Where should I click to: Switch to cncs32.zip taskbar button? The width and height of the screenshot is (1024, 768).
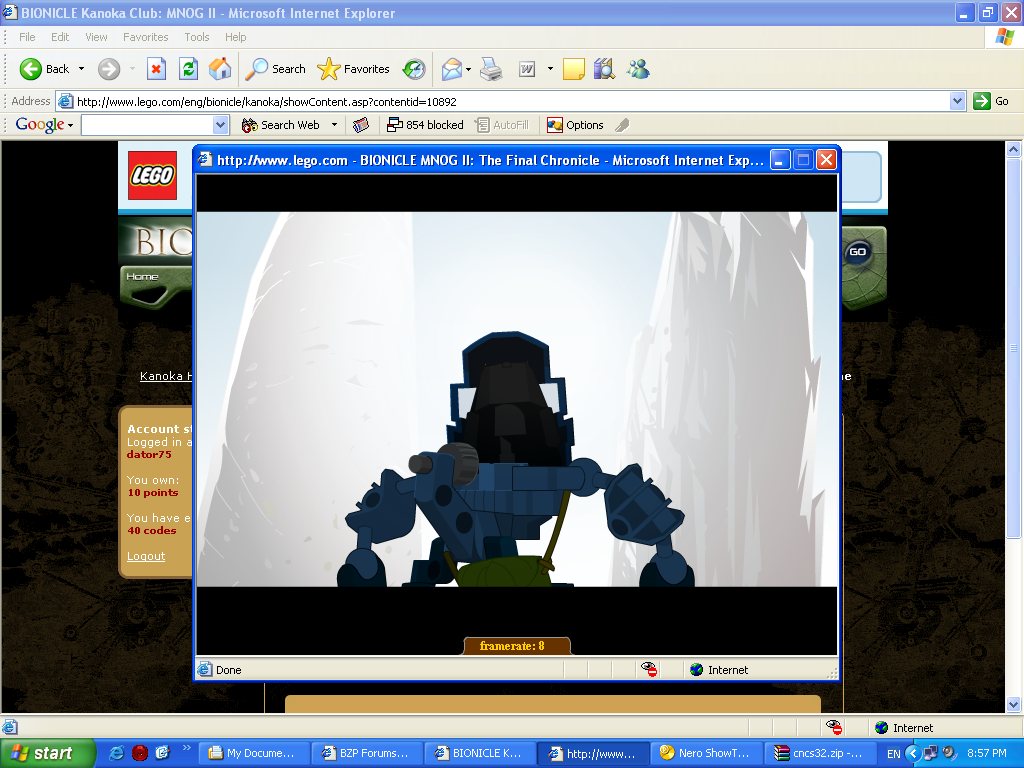pyautogui.click(x=820, y=753)
